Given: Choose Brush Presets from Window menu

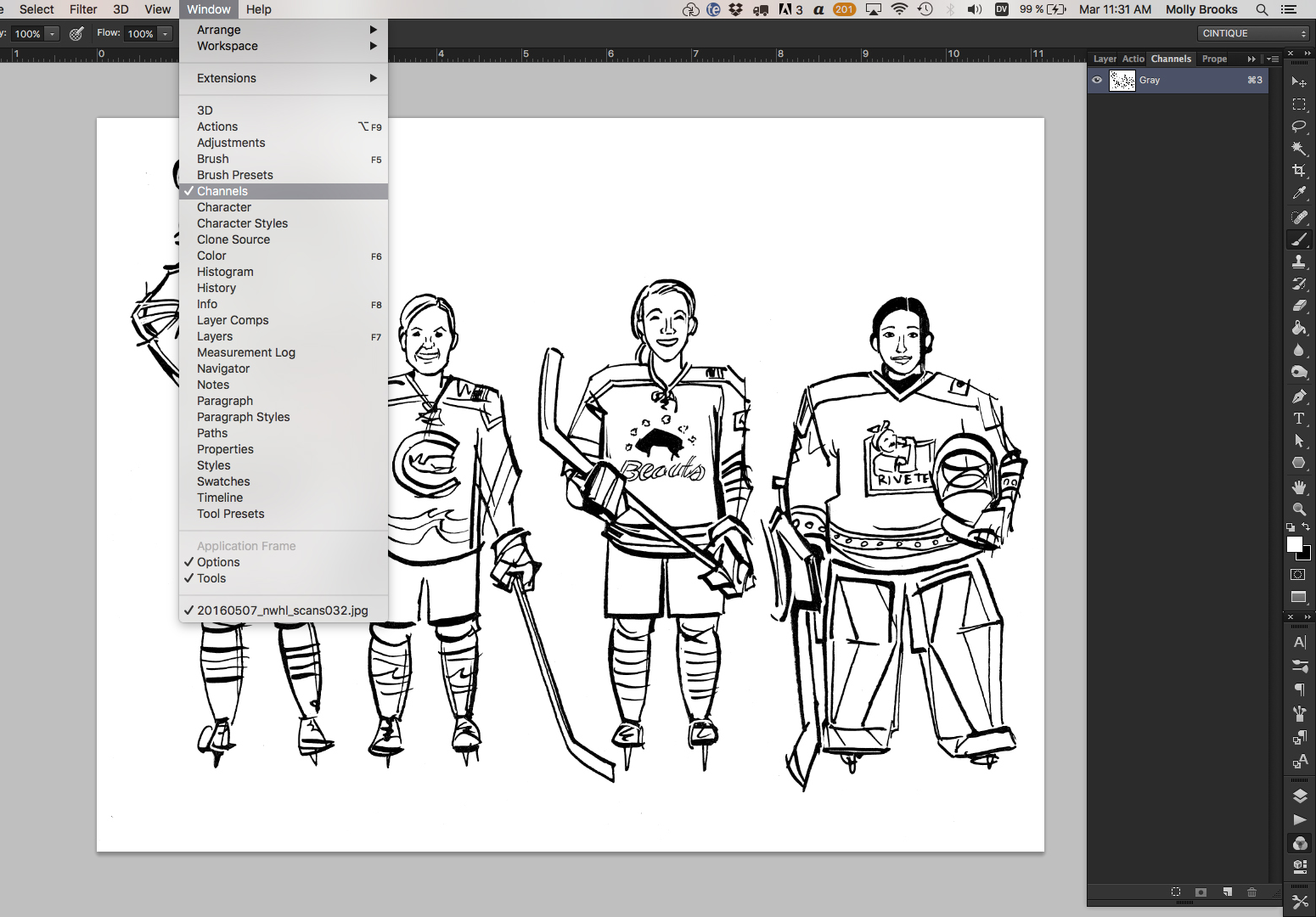Looking at the screenshot, I should [x=284, y=175].
